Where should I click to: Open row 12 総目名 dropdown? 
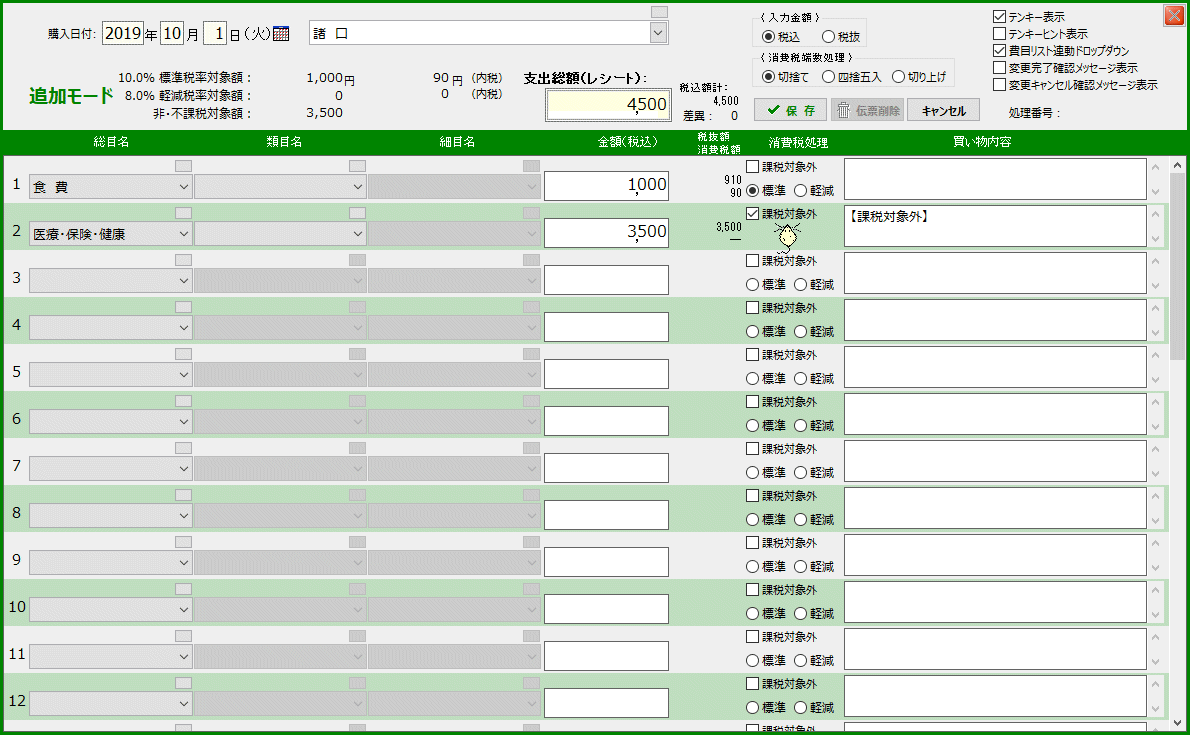pyautogui.click(x=110, y=704)
